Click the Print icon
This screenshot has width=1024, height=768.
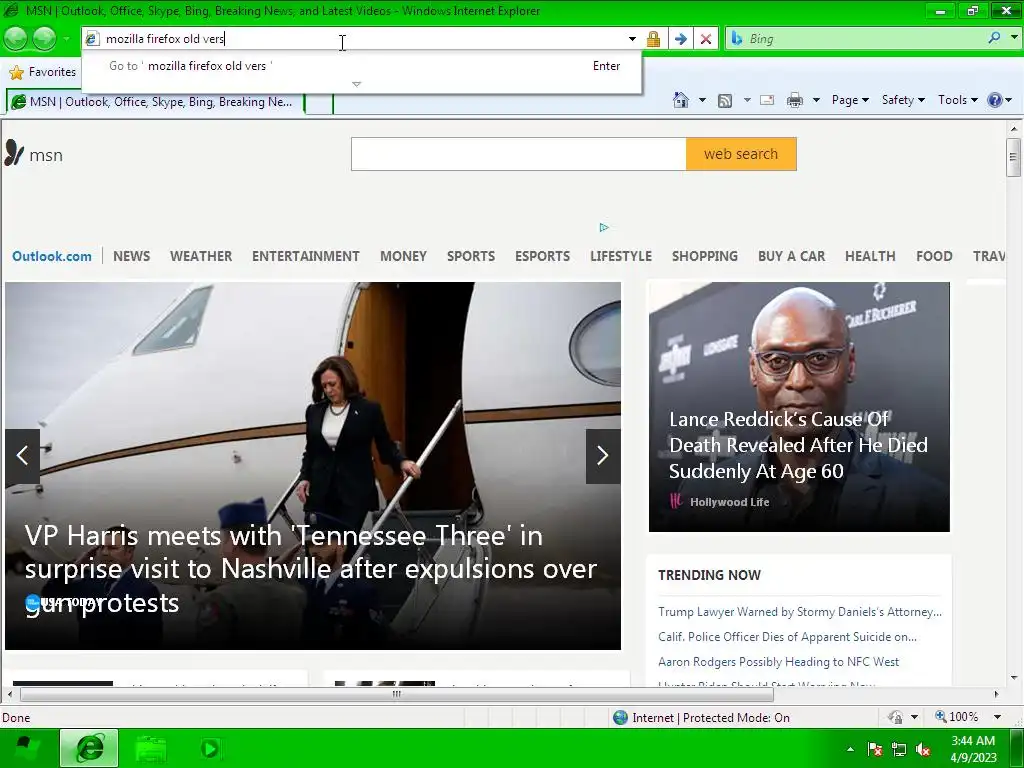click(795, 100)
